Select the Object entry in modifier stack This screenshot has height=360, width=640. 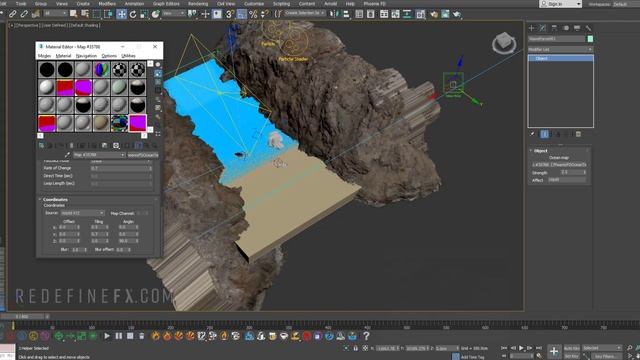pyautogui.click(x=560, y=58)
